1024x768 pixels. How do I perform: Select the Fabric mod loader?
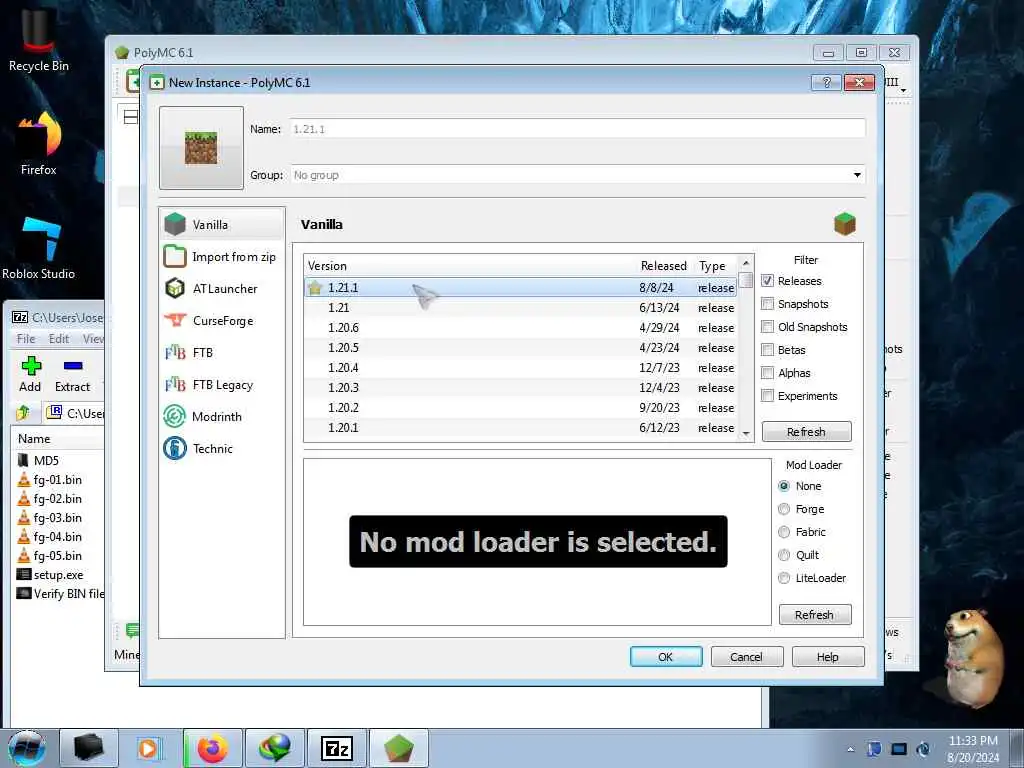(x=784, y=532)
